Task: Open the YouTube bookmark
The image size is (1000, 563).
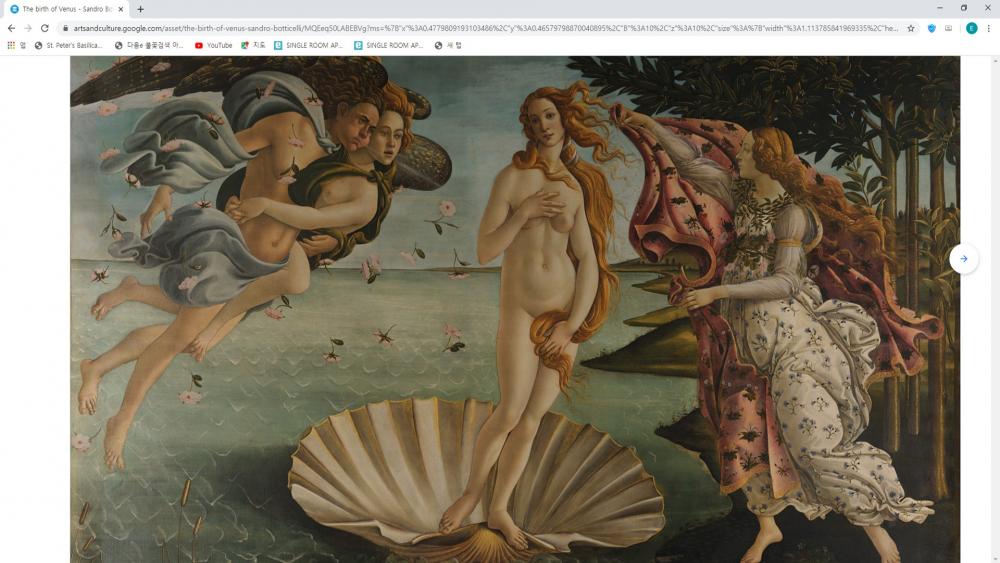Action: 214,45
